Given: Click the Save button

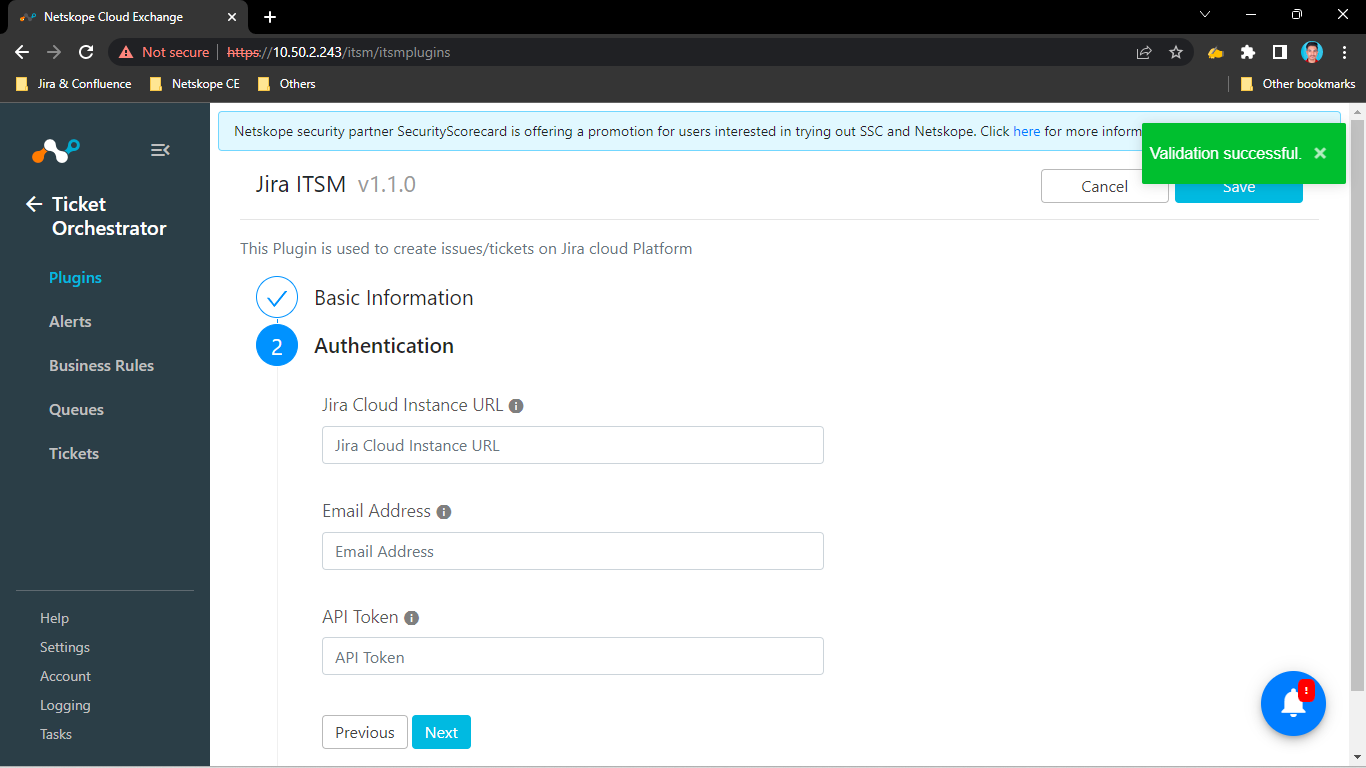Looking at the screenshot, I should [1239, 188].
